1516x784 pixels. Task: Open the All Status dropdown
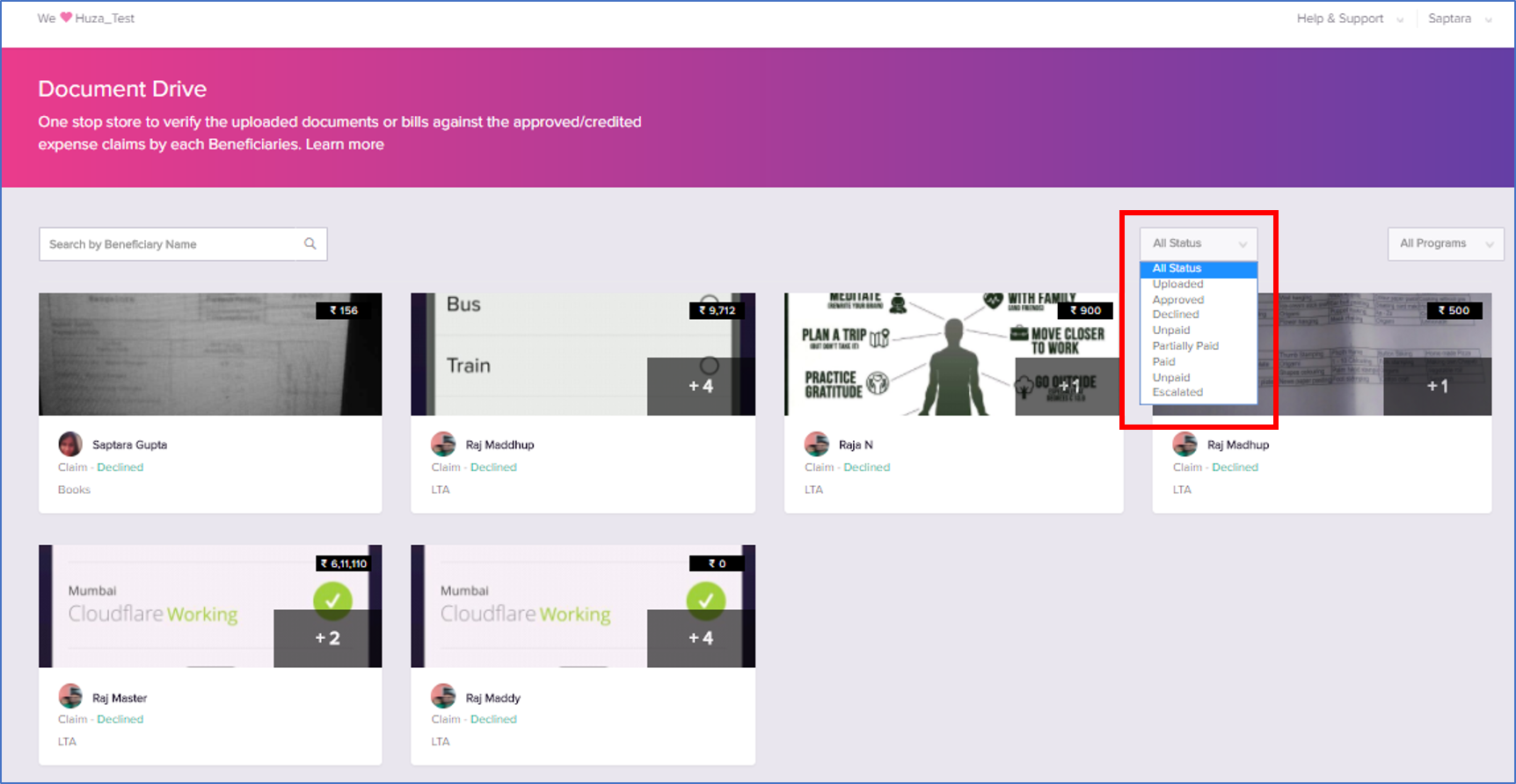click(1199, 243)
